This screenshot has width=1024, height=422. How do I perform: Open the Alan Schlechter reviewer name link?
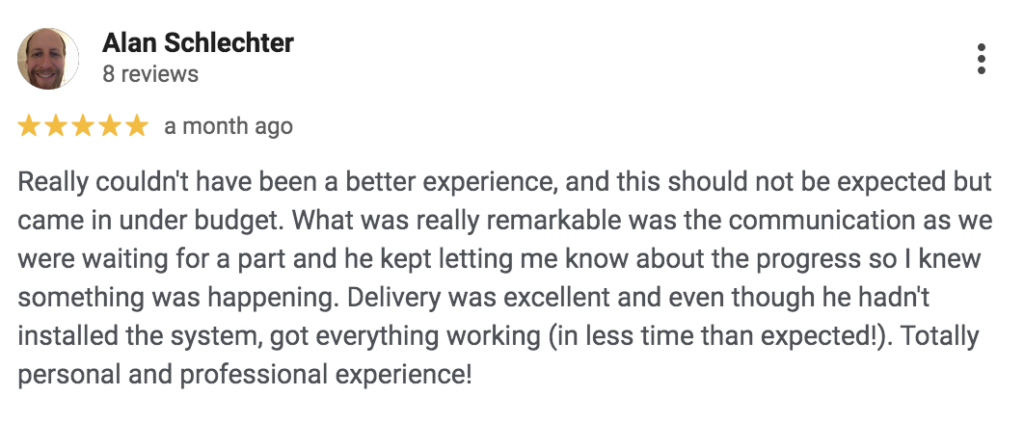pos(198,44)
